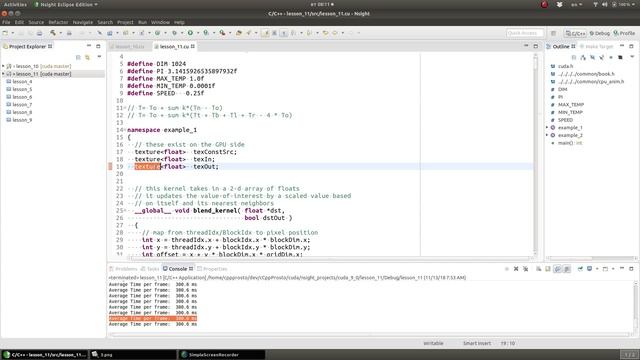640x360 pixels.
Task: Click the network icon in top bar
Action: [x=595, y=4]
